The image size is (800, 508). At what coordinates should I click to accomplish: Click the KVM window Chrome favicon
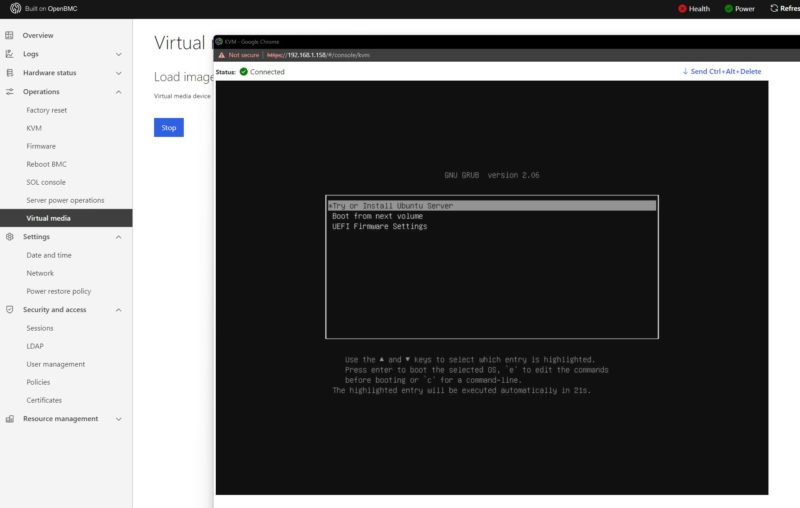click(x=219, y=42)
